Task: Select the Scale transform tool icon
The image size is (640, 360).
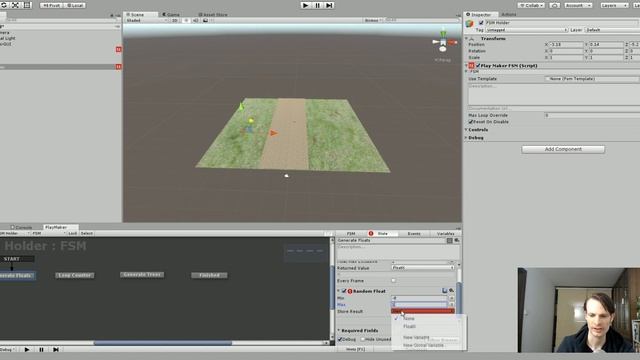Action: pos(16,5)
